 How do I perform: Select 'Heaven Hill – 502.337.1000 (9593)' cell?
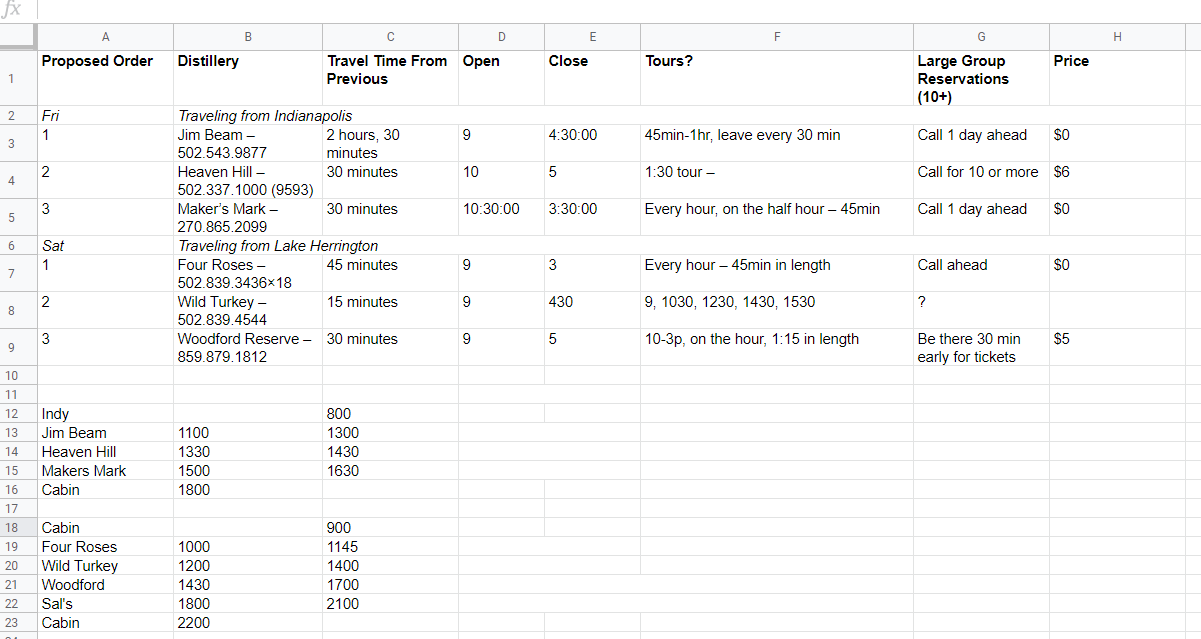click(x=248, y=181)
